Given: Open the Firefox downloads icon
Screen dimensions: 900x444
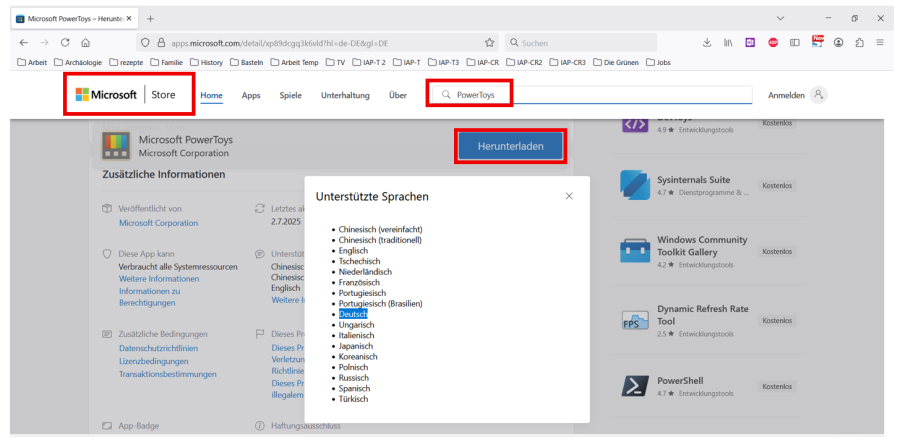Looking at the screenshot, I should pyautogui.click(x=707, y=42).
